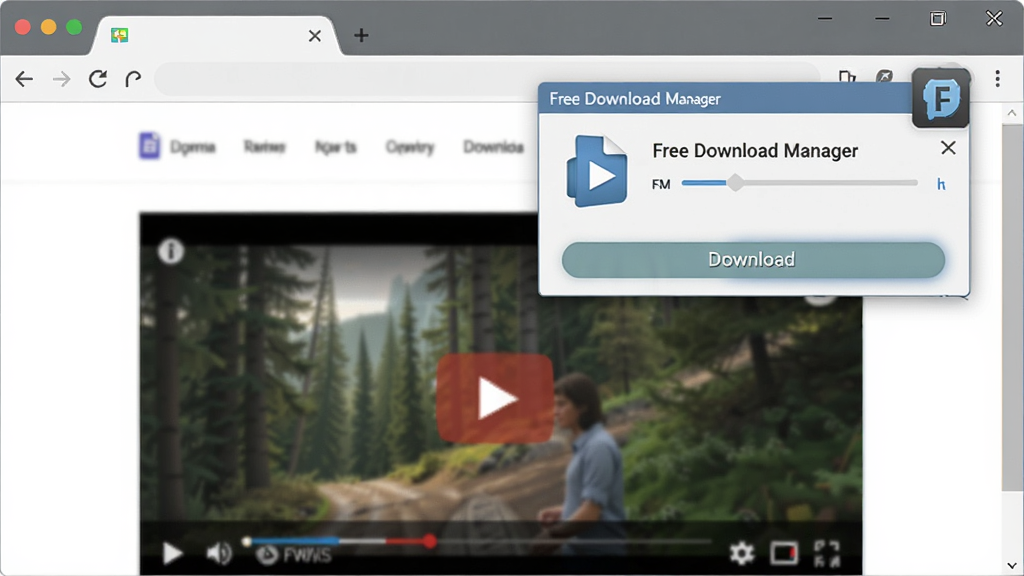Reload the page with the refresh icon
The width and height of the screenshot is (1024, 576).
coord(98,79)
